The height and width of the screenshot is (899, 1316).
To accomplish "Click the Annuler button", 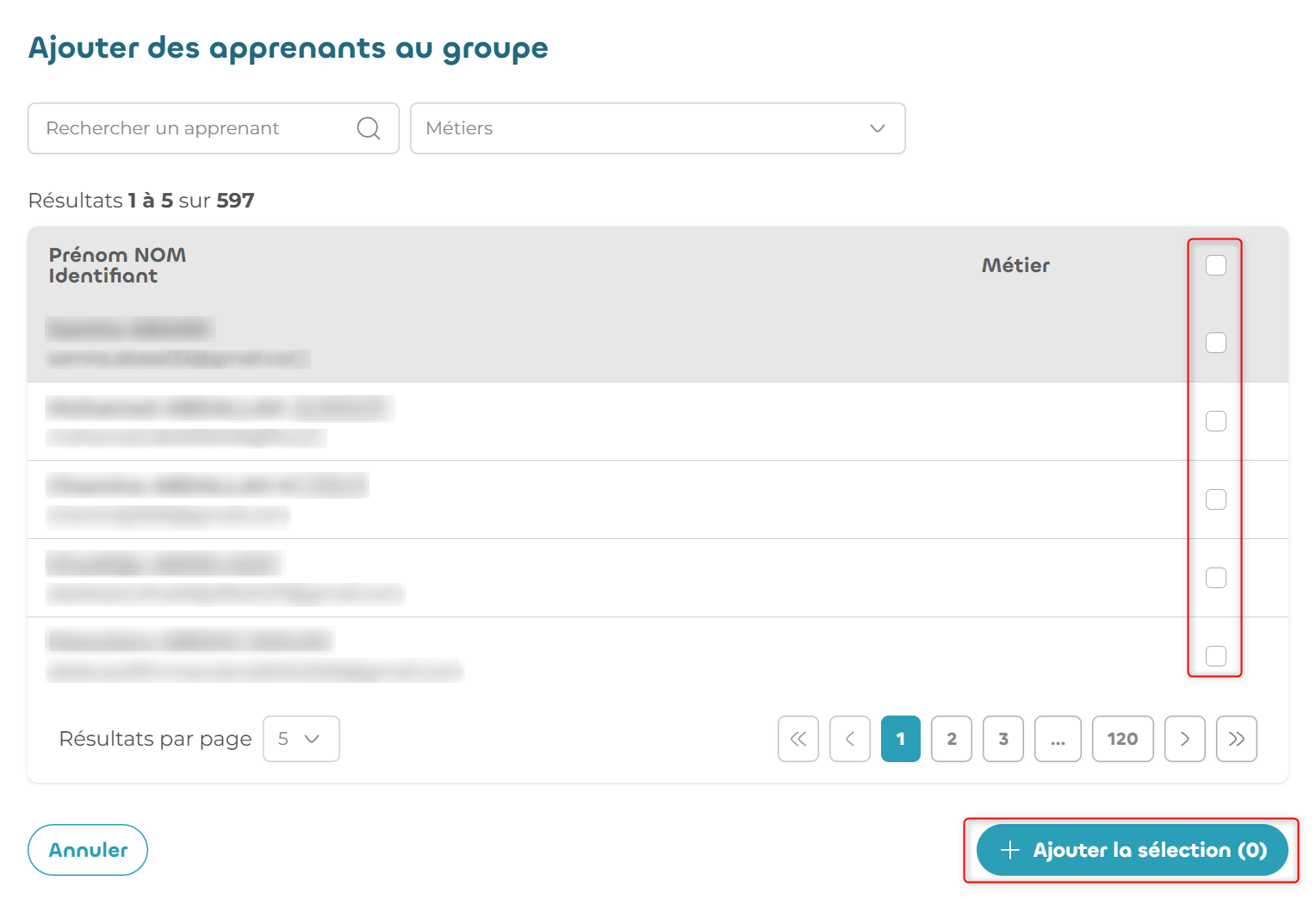I will coord(88,850).
